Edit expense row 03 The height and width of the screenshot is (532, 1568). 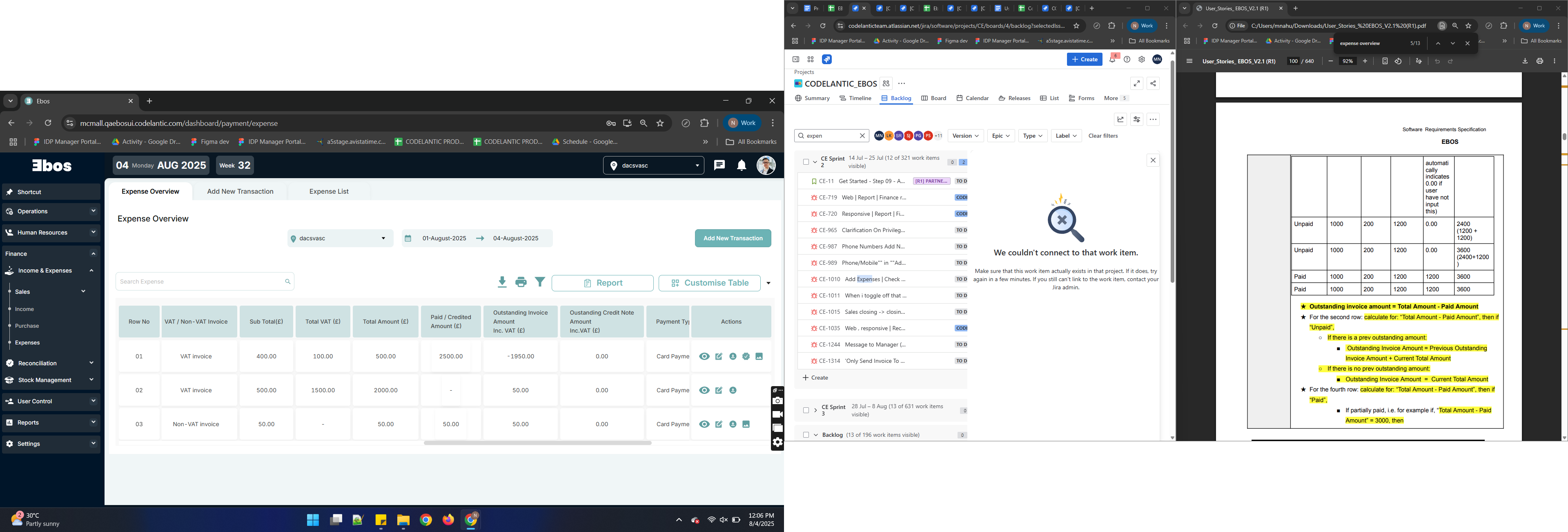coord(719,424)
